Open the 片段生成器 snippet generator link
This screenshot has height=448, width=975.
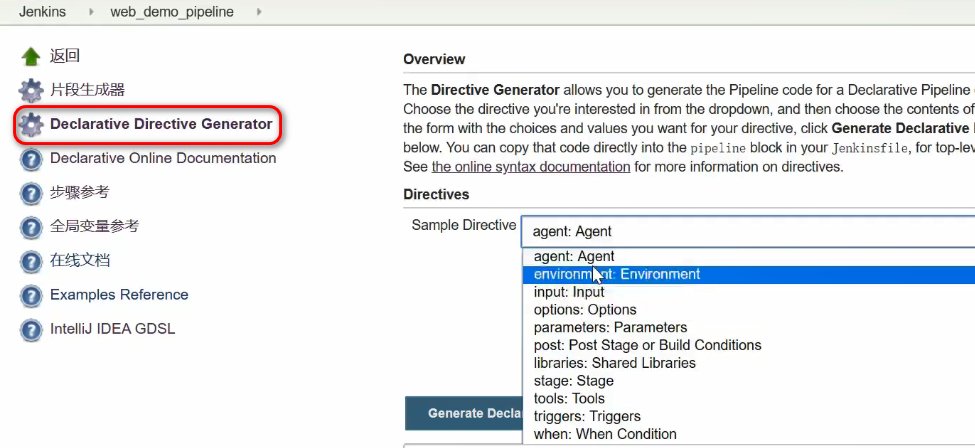(x=87, y=90)
